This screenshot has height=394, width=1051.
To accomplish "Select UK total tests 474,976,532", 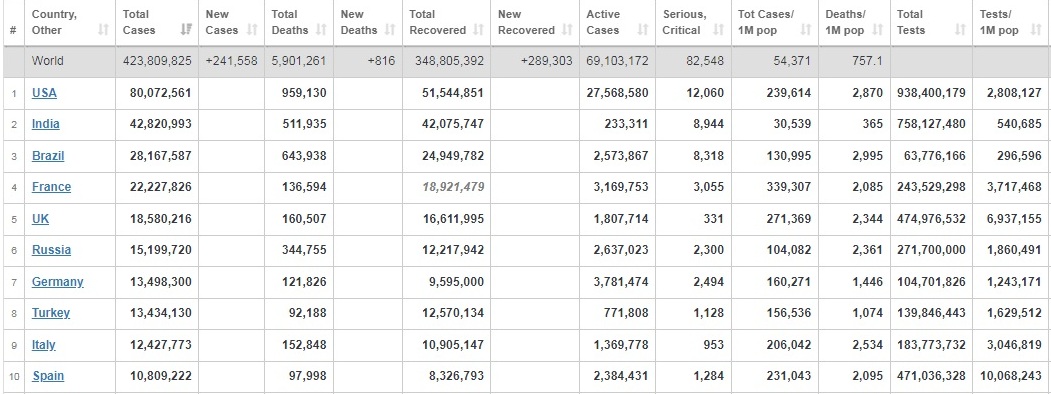I will pos(932,218).
